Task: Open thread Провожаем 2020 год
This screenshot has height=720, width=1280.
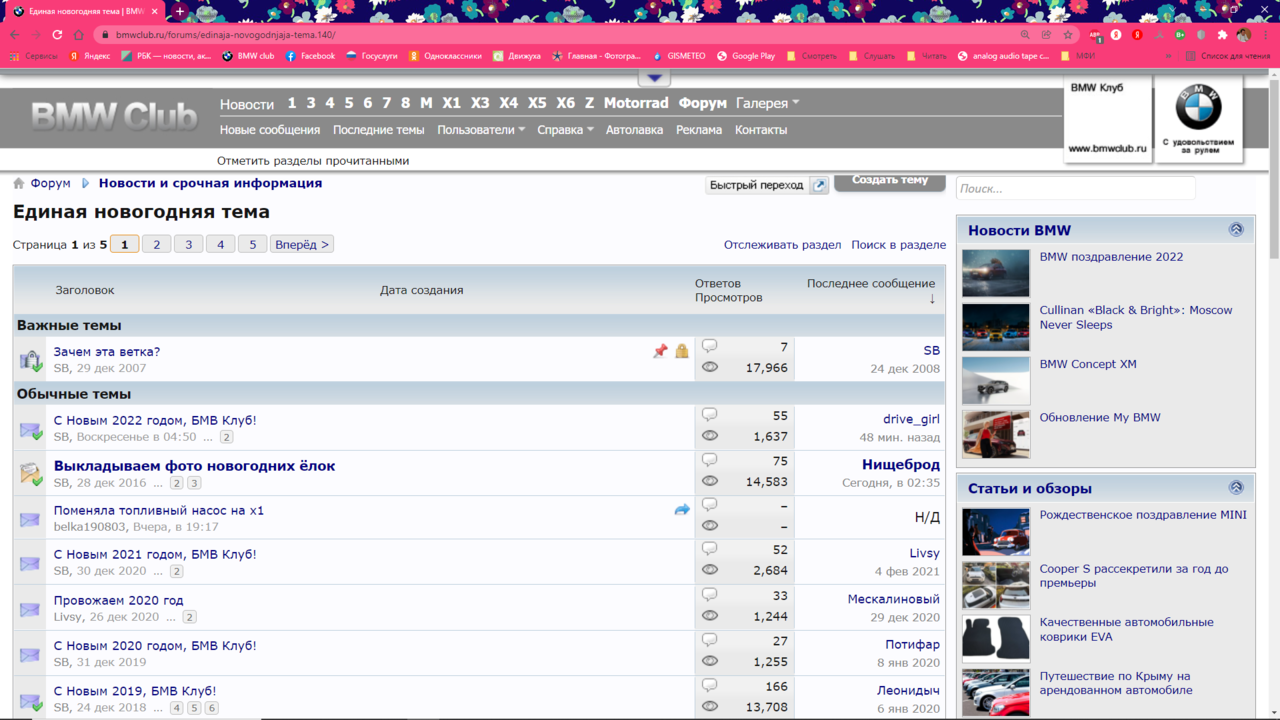Action: (118, 600)
